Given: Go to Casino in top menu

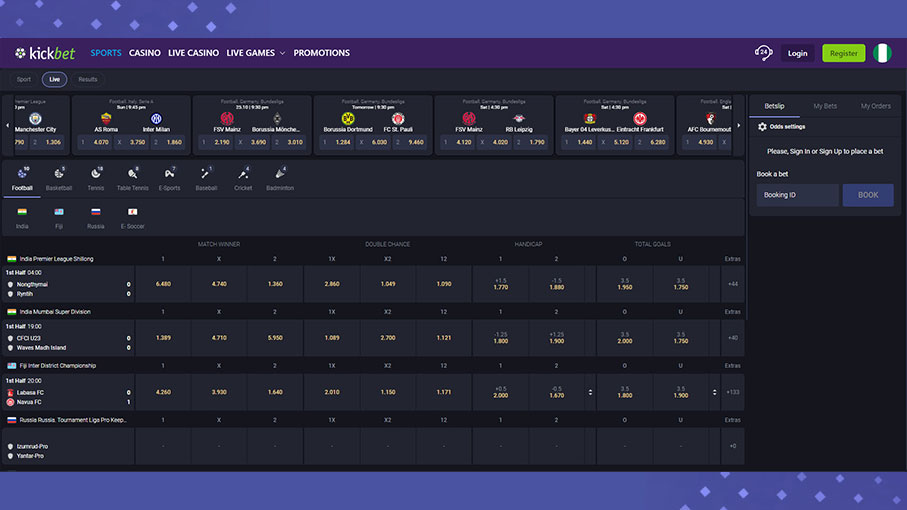Looking at the screenshot, I should (145, 53).
